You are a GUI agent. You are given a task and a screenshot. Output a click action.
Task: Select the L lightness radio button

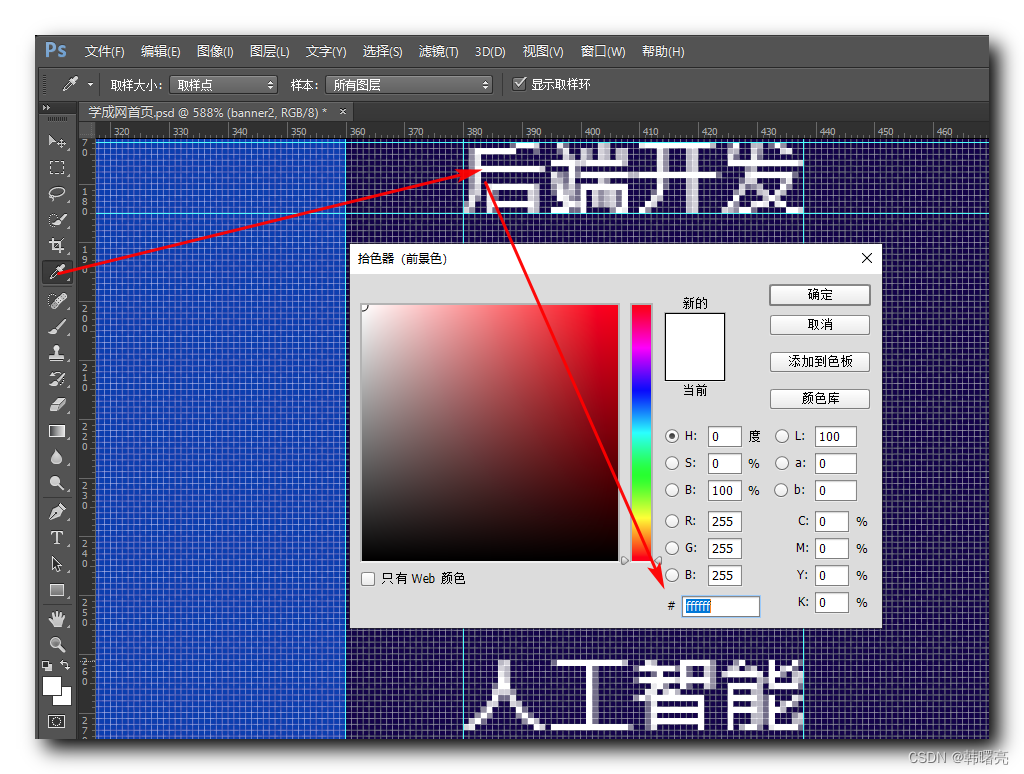(782, 436)
